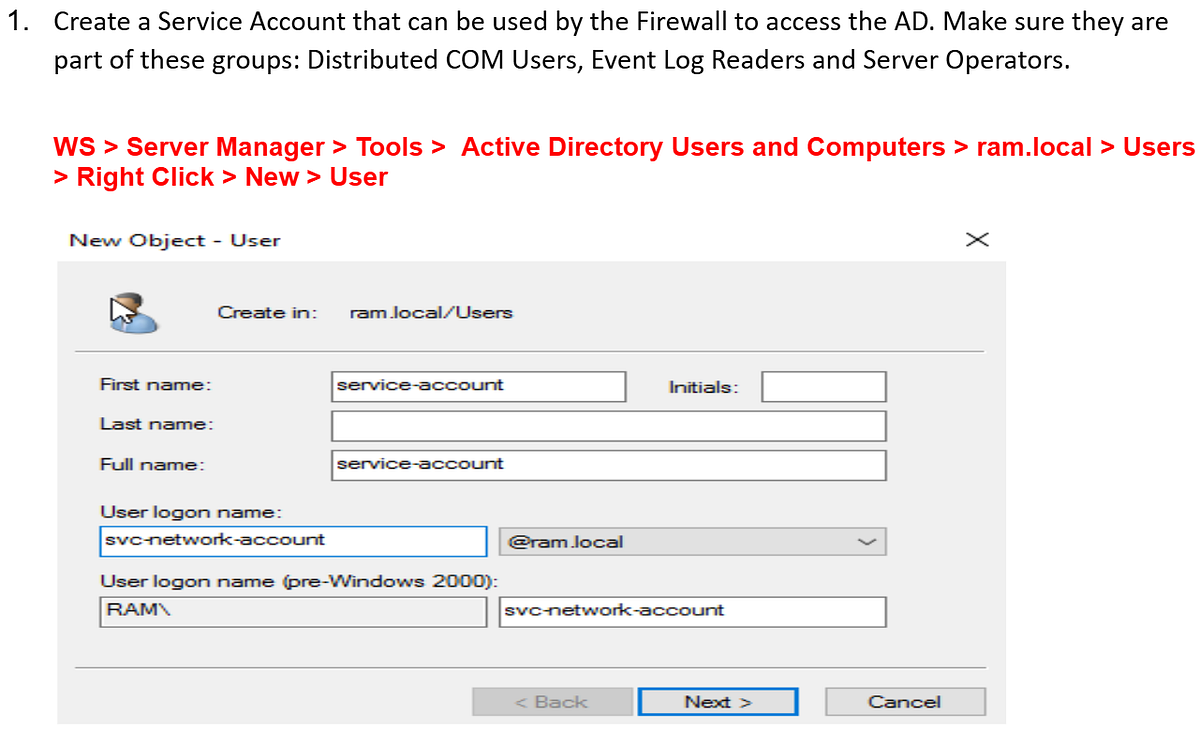Screen dimensions: 1200x733
Task: Click the ram.local/Users container path text
Action: (431, 312)
